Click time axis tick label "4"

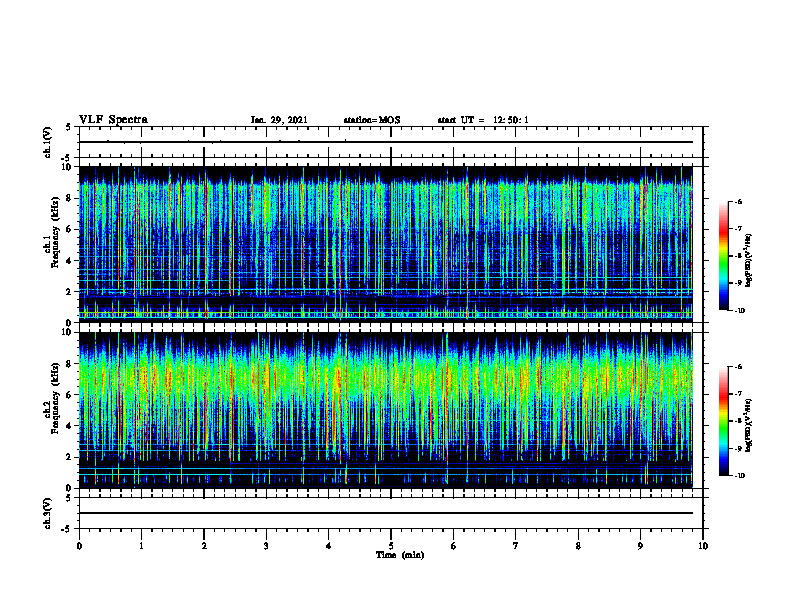tap(329, 546)
